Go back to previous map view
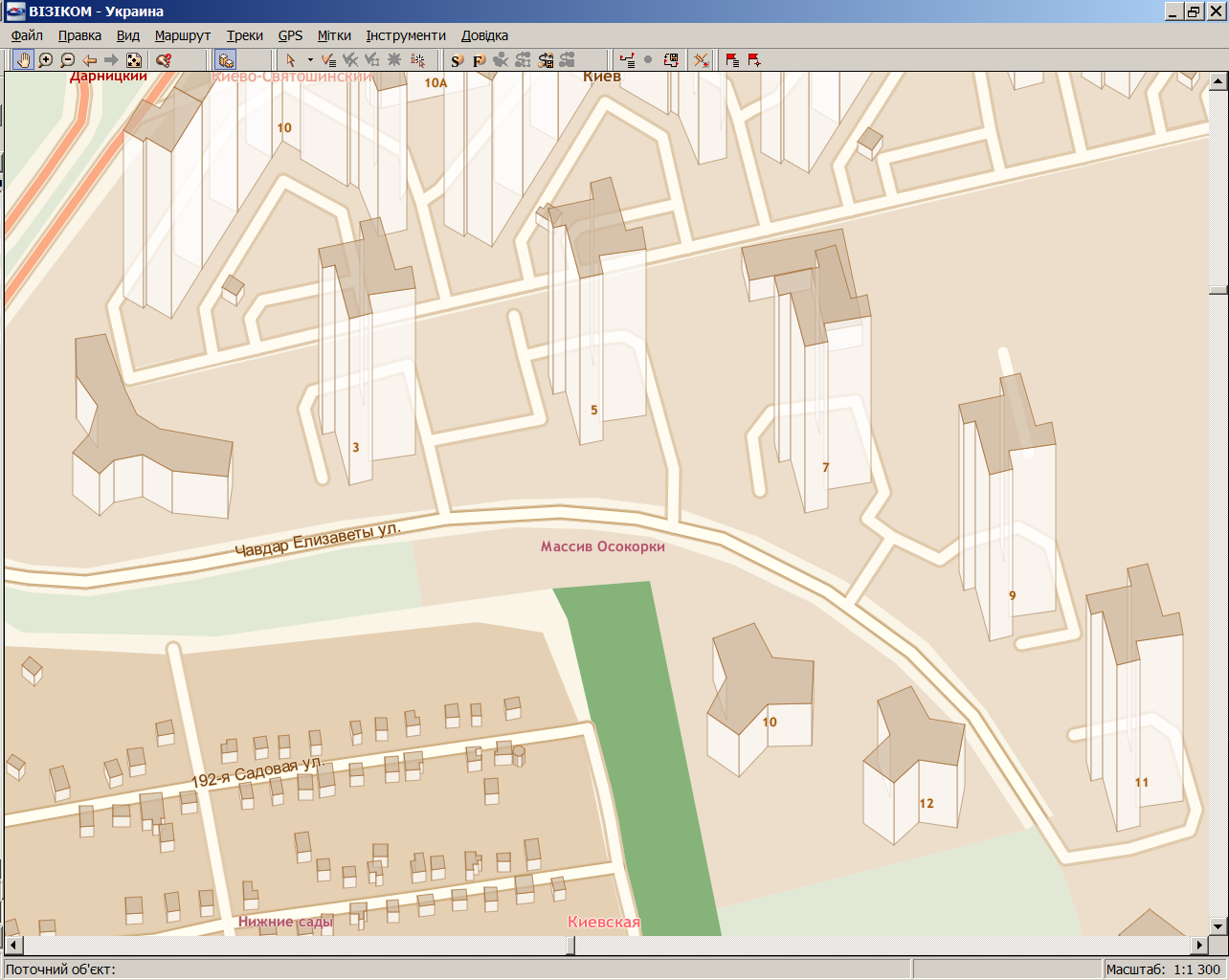This screenshot has height=980, width=1229. [x=90, y=60]
